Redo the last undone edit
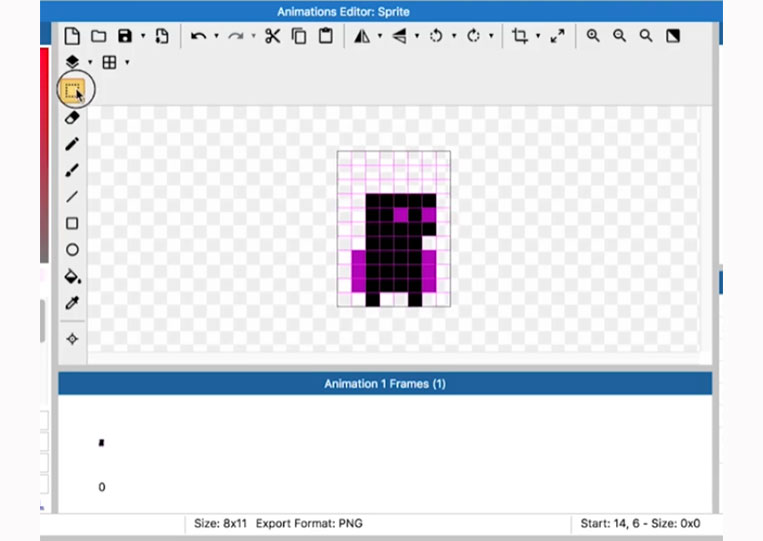 point(236,36)
